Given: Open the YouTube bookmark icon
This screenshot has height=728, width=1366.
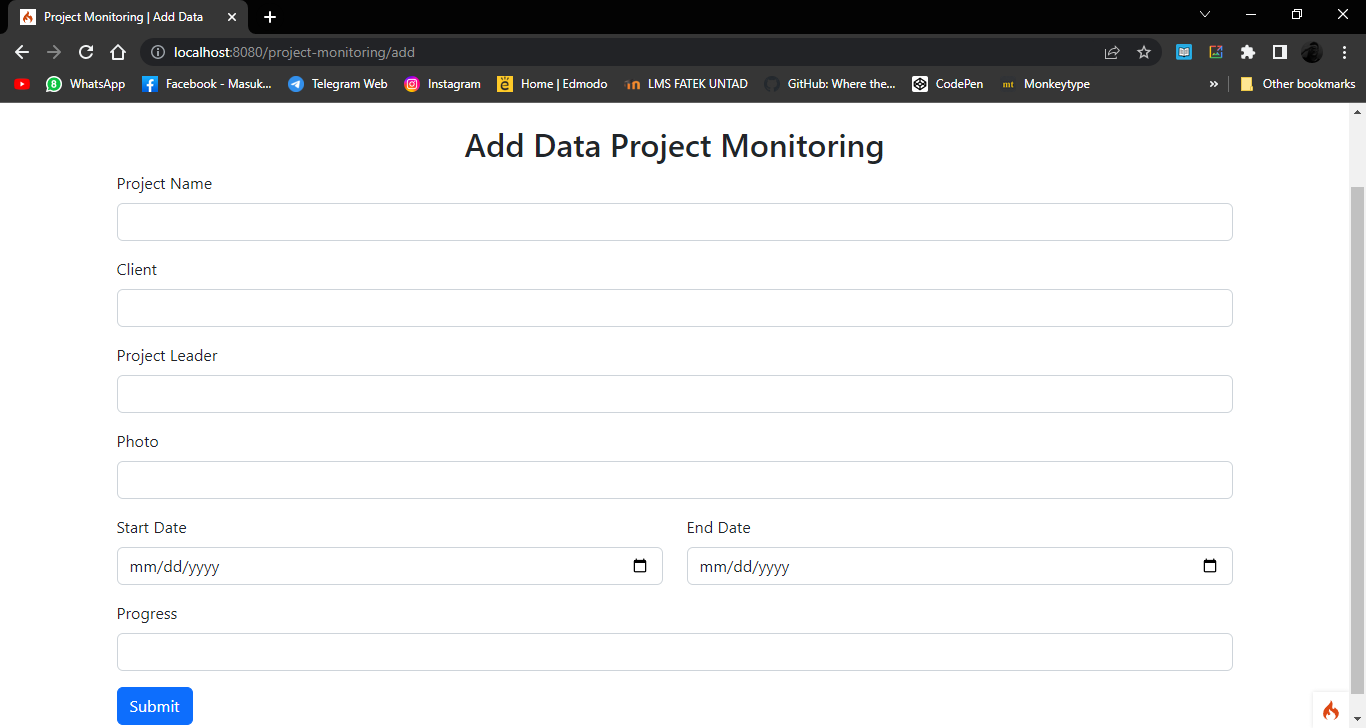Looking at the screenshot, I should [x=22, y=84].
